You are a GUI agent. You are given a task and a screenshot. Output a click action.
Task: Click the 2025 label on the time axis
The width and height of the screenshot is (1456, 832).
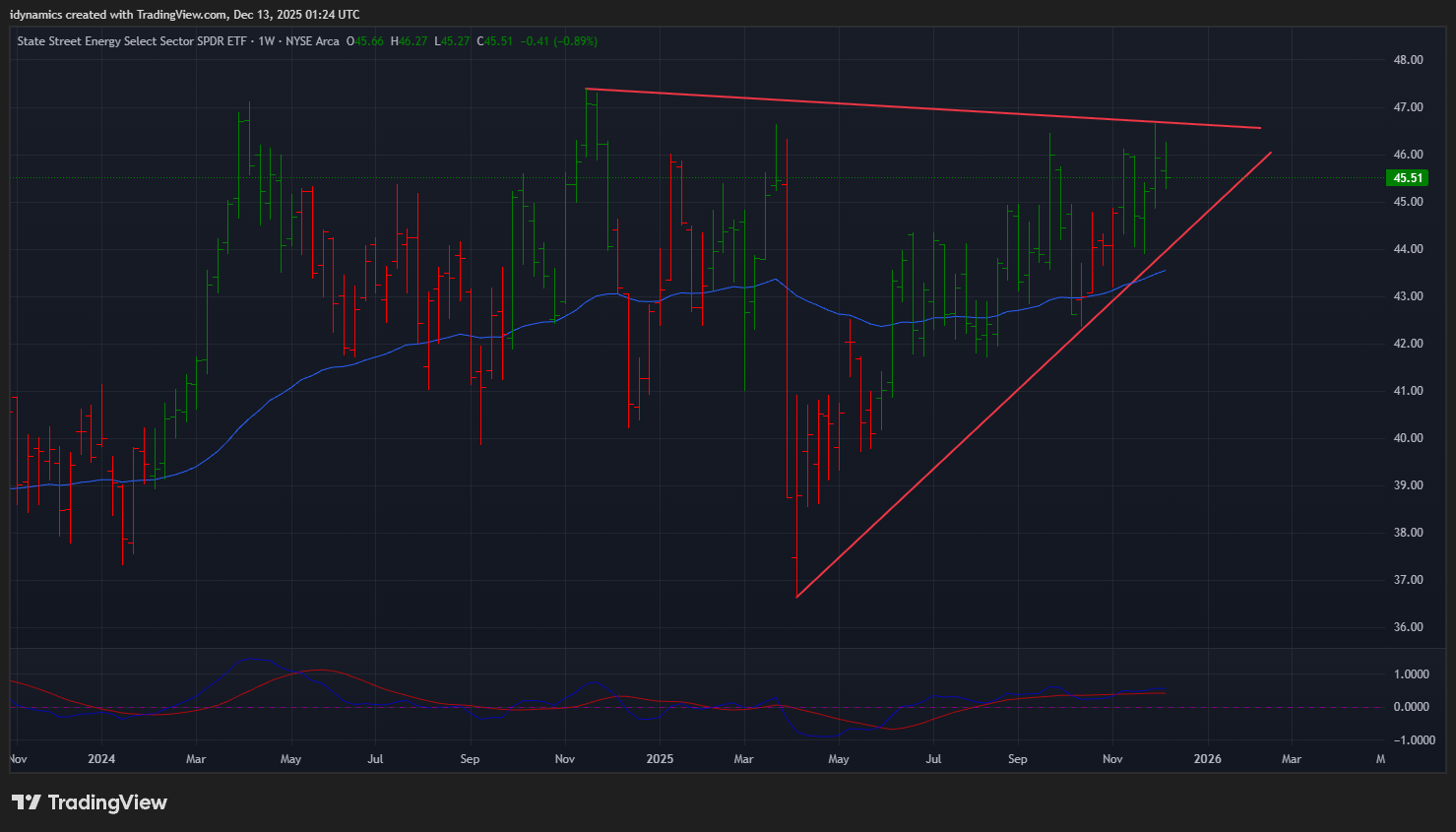tap(660, 759)
